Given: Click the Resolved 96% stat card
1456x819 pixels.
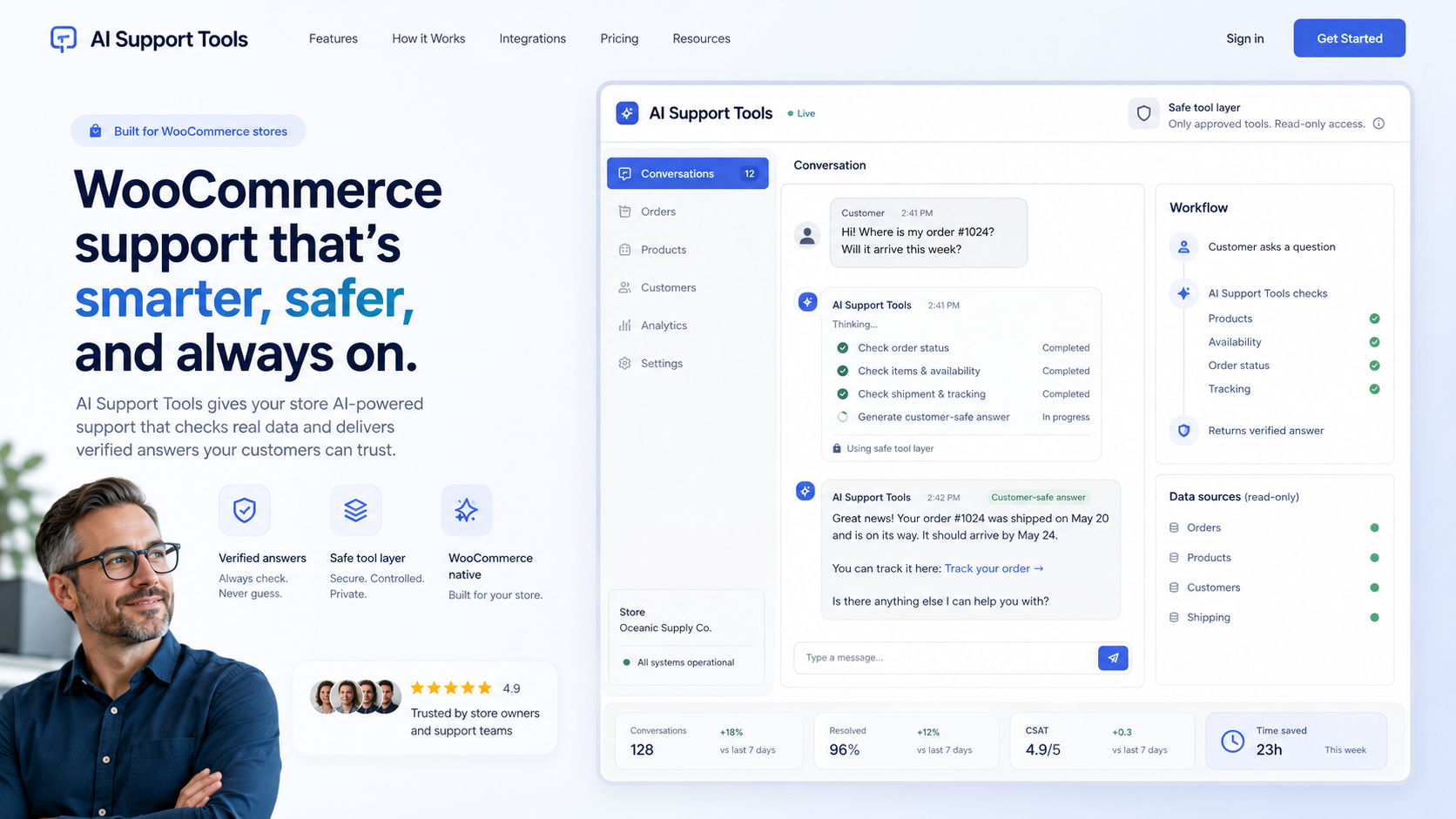Looking at the screenshot, I should (x=906, y=741).
